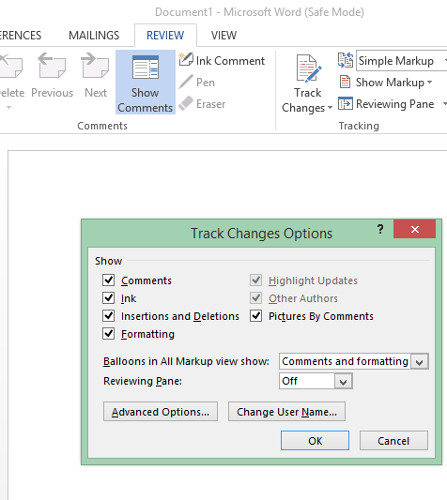Toggle the Show Comments button
Viewport: 447px width, 500px height.
pyautogui.click(x=145, y=82)
